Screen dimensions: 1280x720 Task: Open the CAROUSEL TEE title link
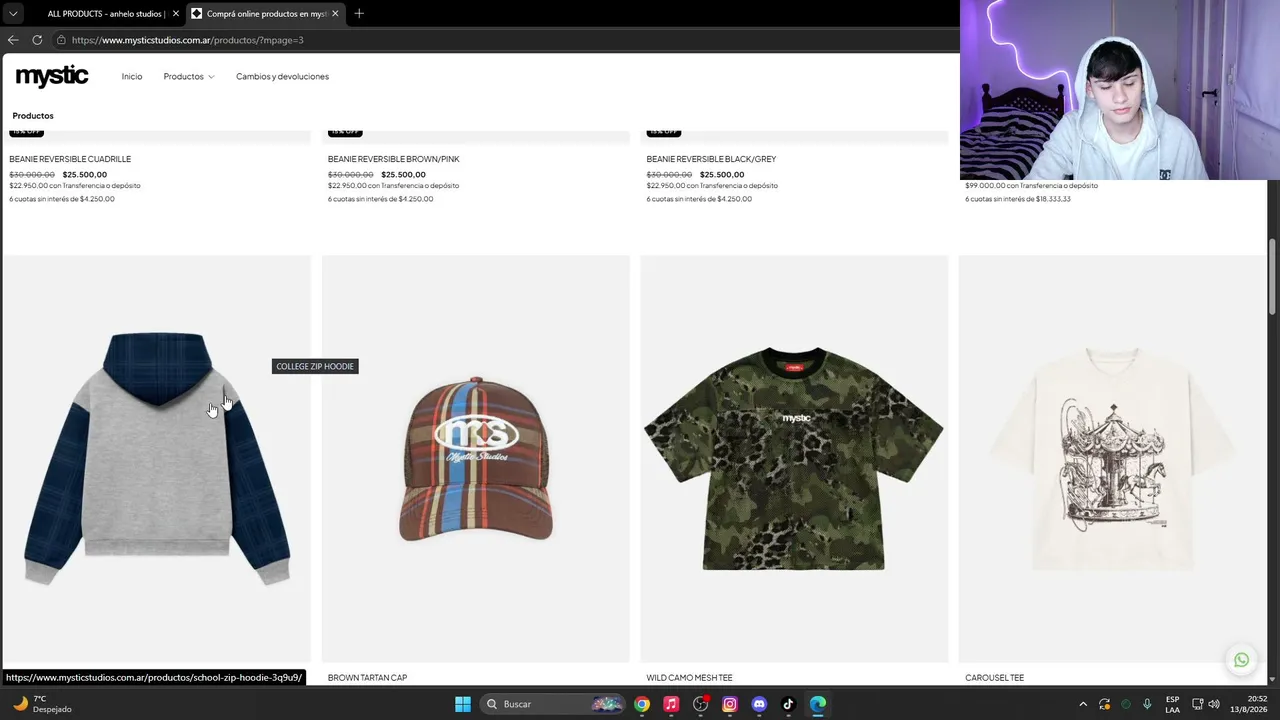pos(994,678)
